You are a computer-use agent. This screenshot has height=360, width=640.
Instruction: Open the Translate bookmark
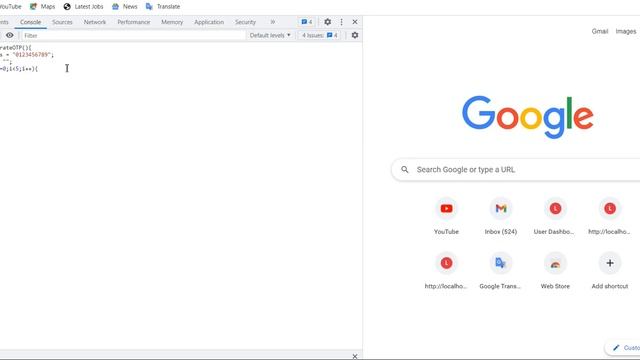click(x=163, y=7)
